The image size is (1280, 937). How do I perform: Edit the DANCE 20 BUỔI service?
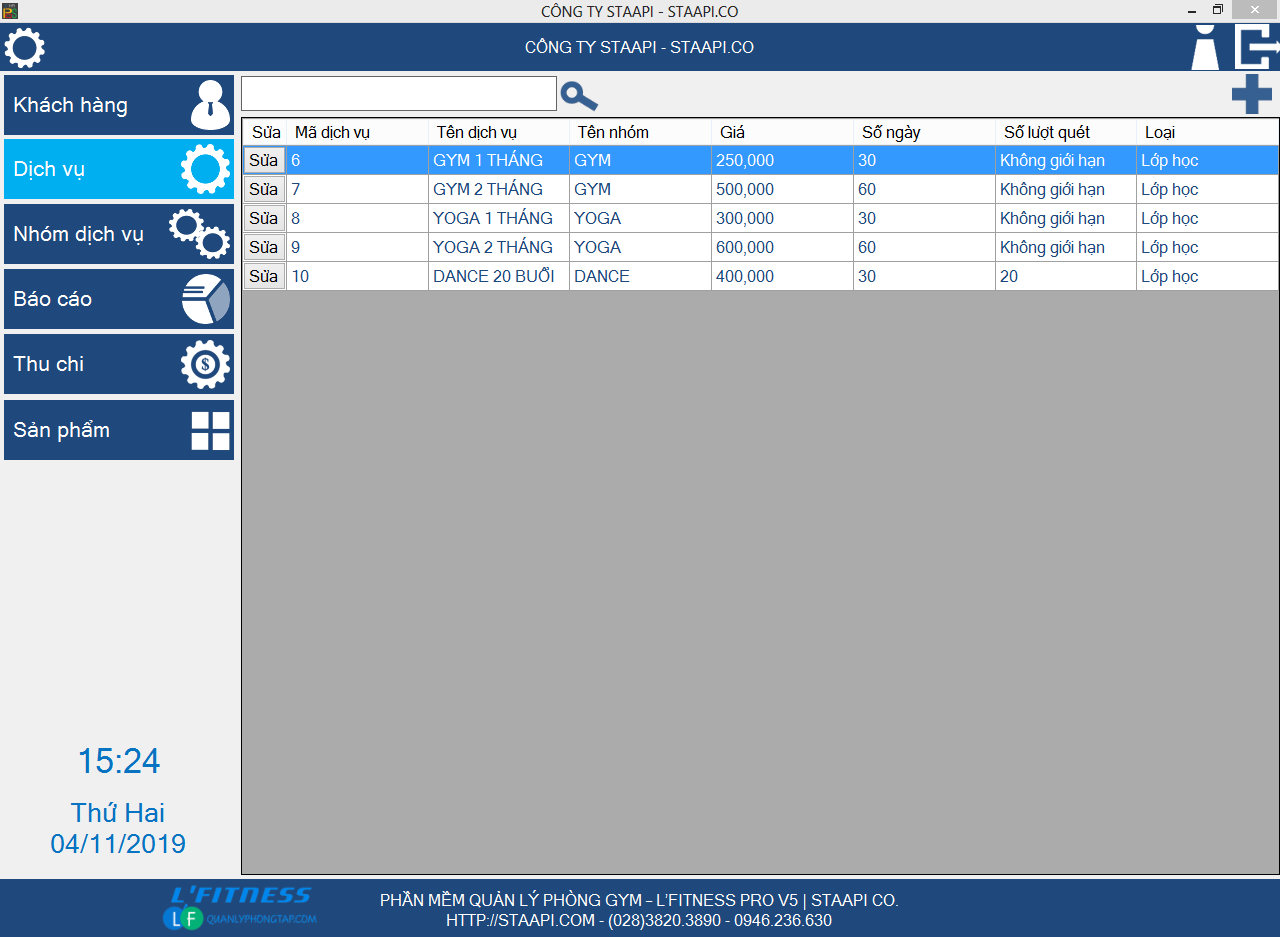[x=264, y=276]
